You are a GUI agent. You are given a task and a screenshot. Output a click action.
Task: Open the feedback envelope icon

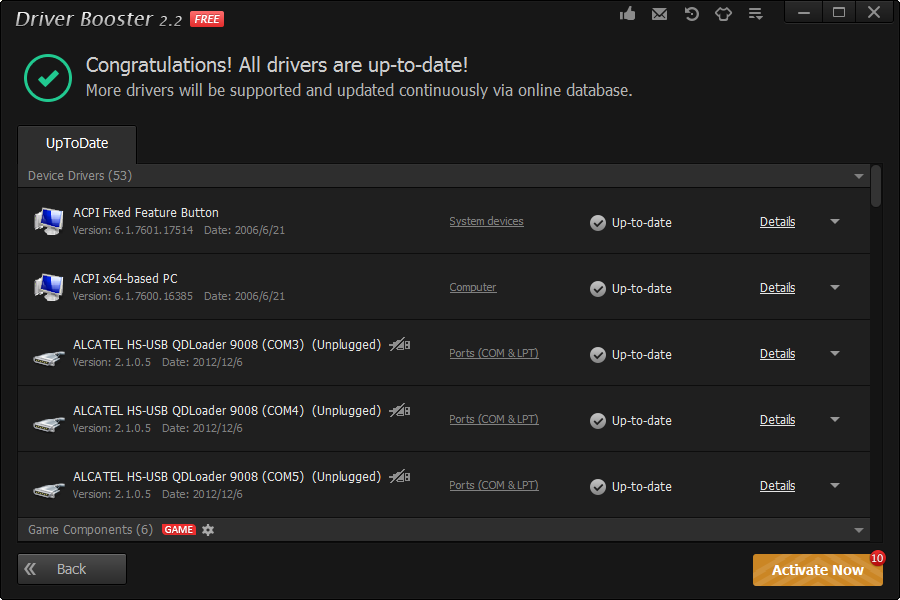(660, 14)
